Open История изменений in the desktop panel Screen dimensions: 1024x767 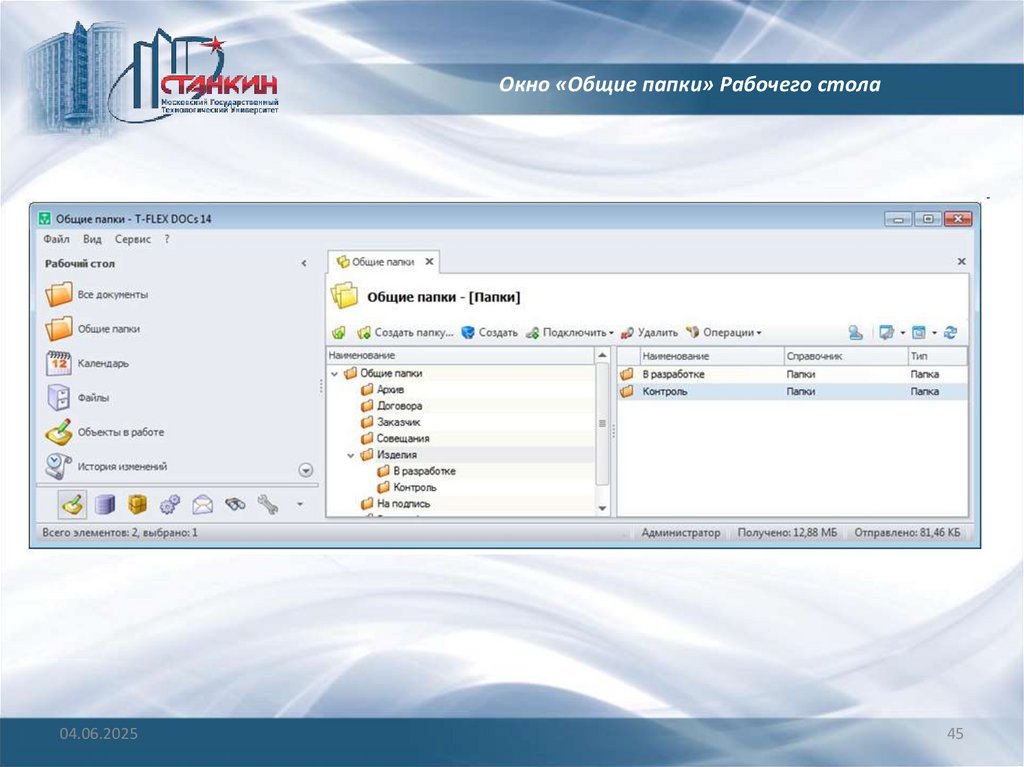coord(121,466)
